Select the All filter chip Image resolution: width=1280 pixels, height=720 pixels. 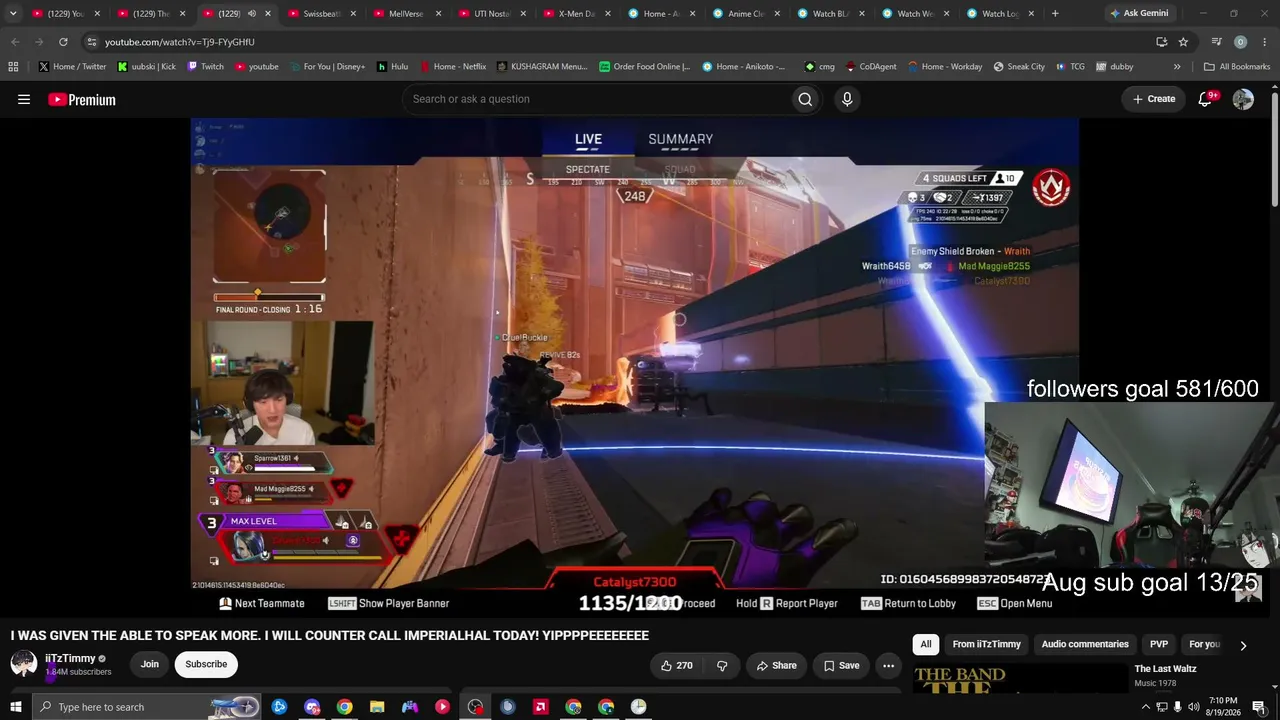click(x=926, y=645)
